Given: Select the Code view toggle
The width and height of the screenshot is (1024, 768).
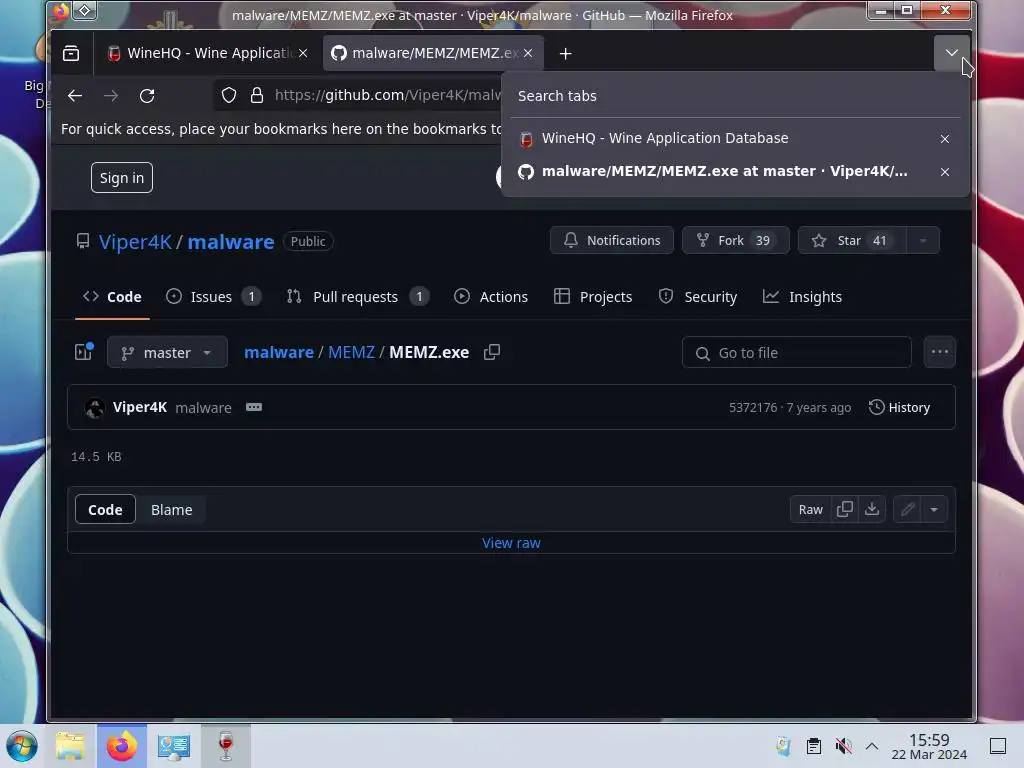Looking at the screenshot, I should [x=105, y=509].
